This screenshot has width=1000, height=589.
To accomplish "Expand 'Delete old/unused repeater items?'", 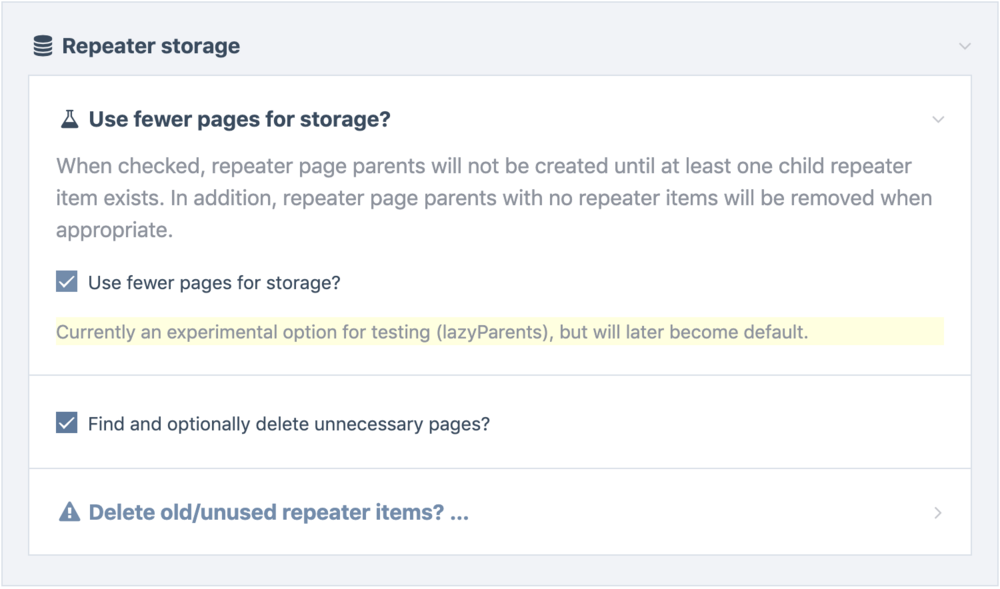I will [x=936, y=511].
